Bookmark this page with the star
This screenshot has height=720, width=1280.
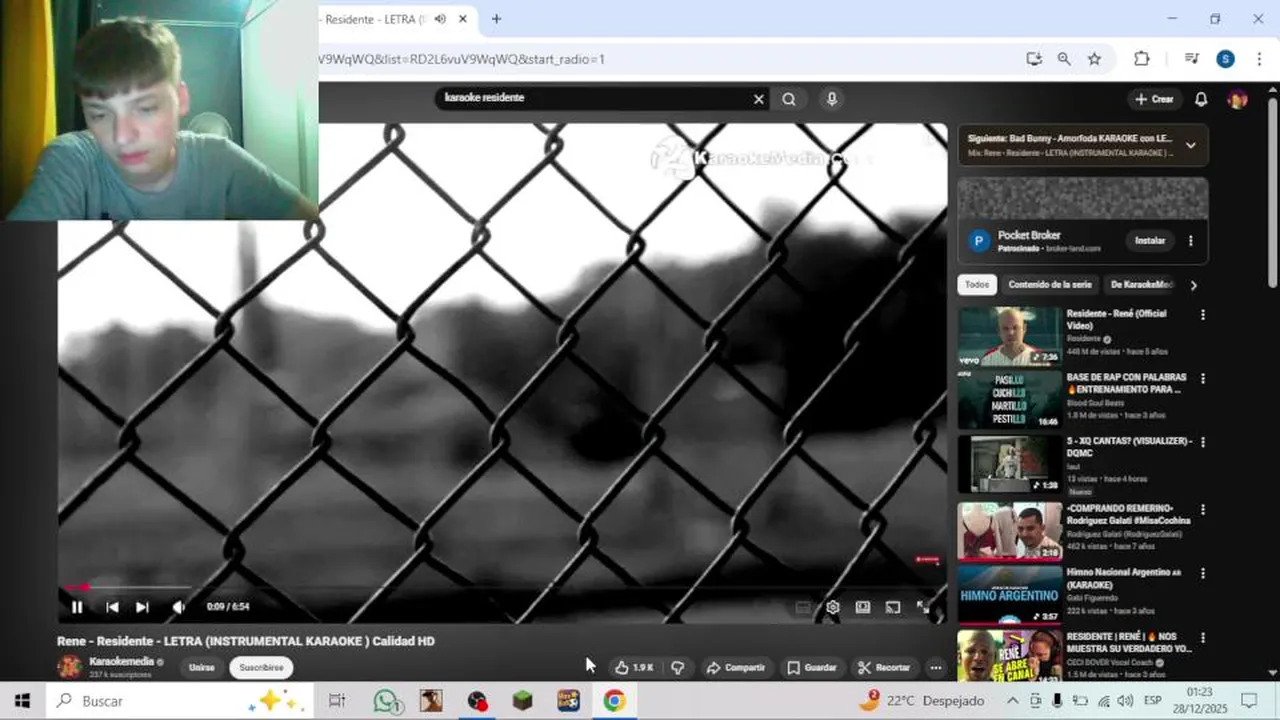[1094, 59]
